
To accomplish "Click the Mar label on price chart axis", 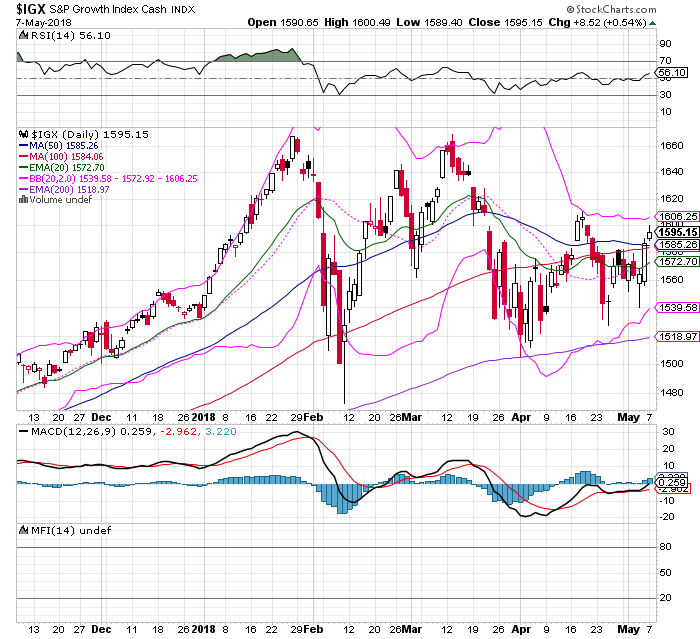I will click(412, 418).
